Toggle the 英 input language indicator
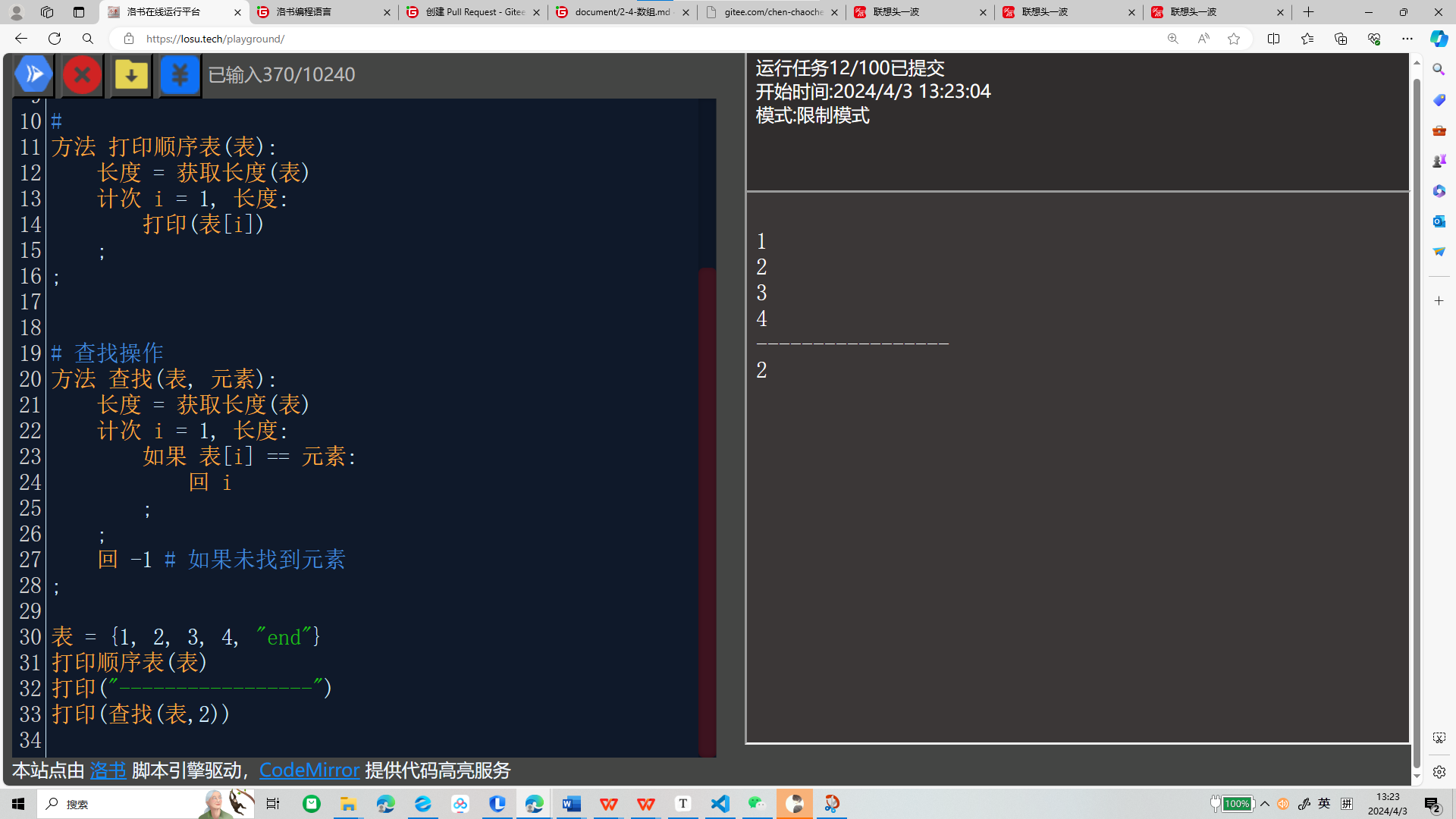Screen dimensions: 1456x819 pyautogui.click(x=1324, y=804)
